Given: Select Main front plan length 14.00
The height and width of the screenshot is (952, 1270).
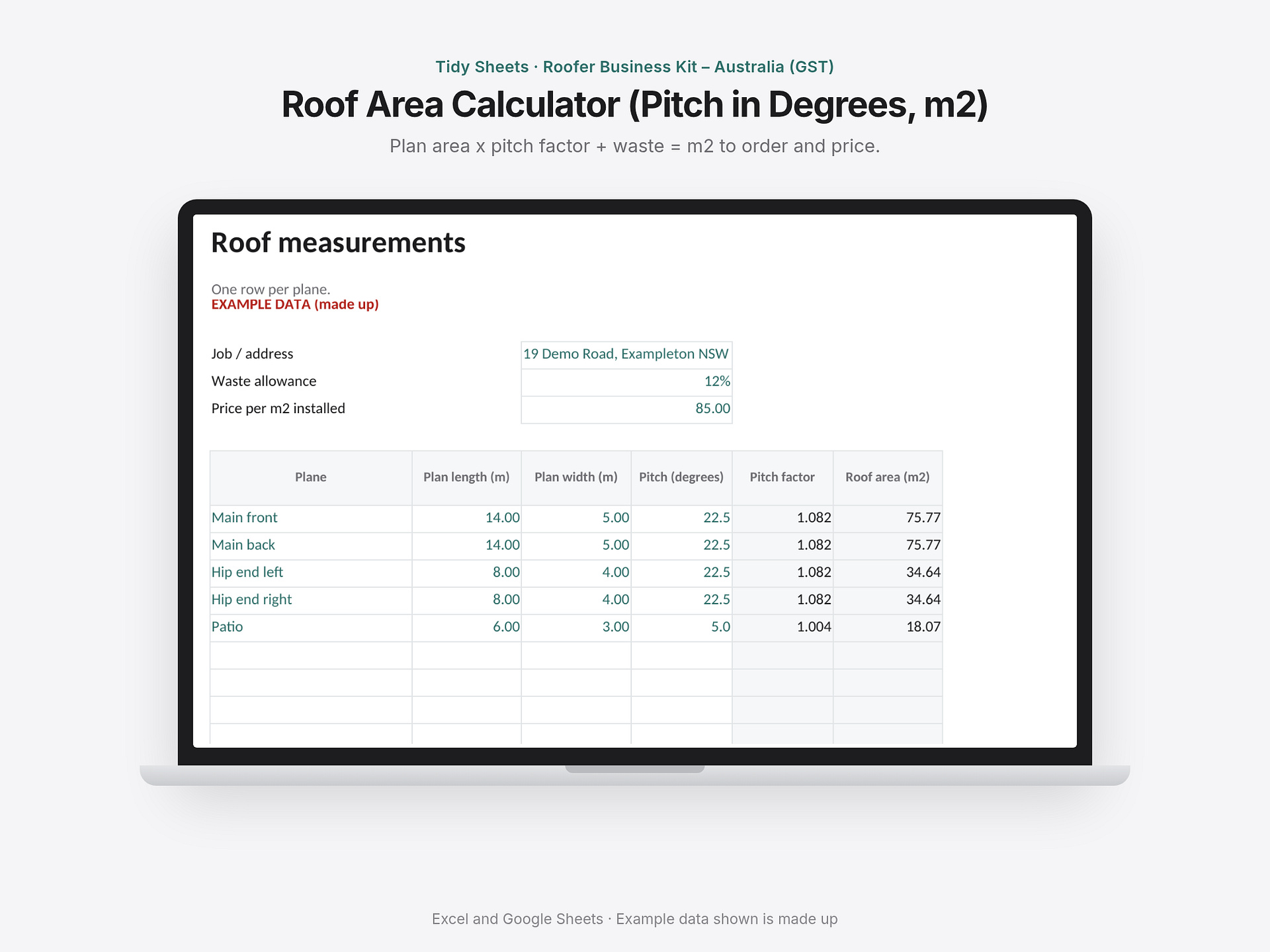Looking at the screenshot, I should pyautogui.click(x=466, y=518).
